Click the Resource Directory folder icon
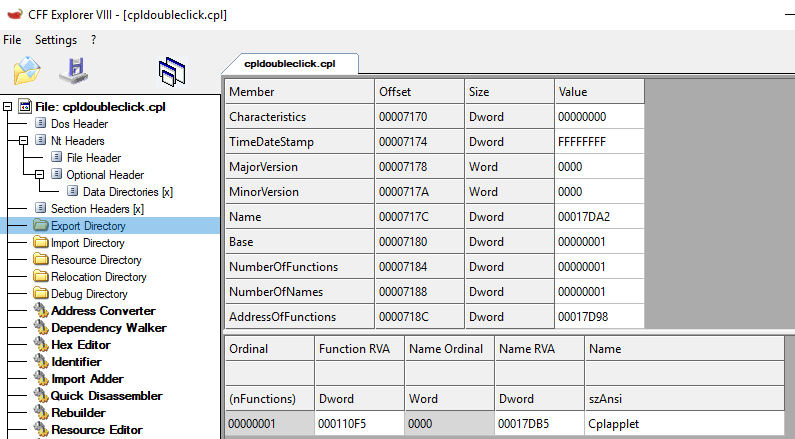The width and height of the screenshot is (795, 439). (x=41, y=259)
